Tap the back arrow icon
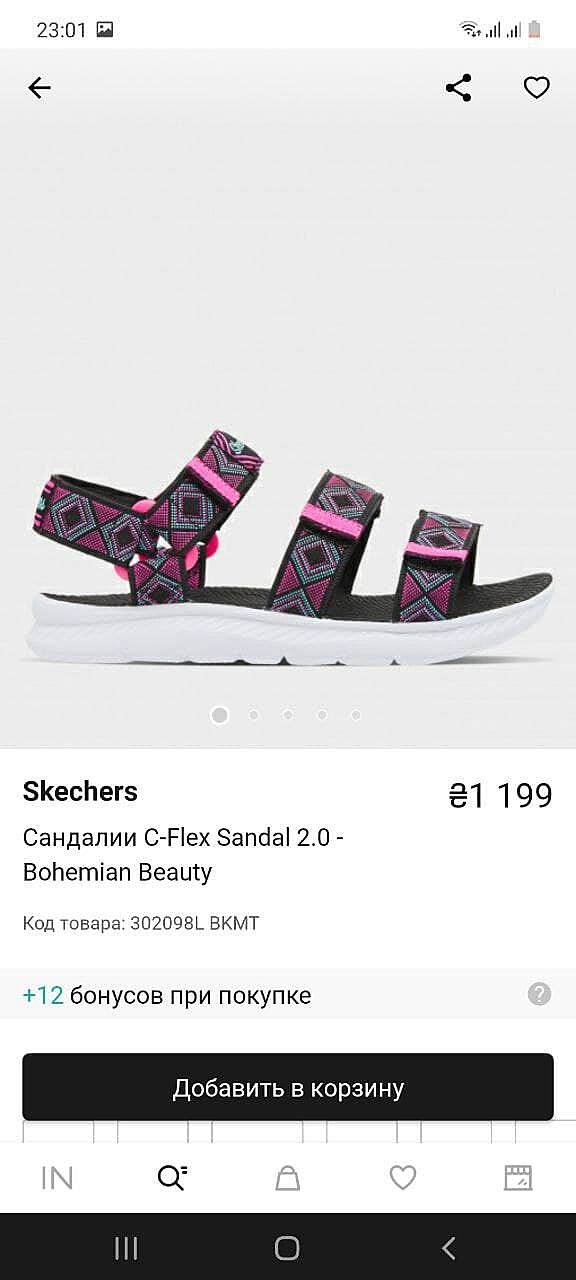Image resolution: width=576 pixels, height=1280 pixels. (39, 88)
